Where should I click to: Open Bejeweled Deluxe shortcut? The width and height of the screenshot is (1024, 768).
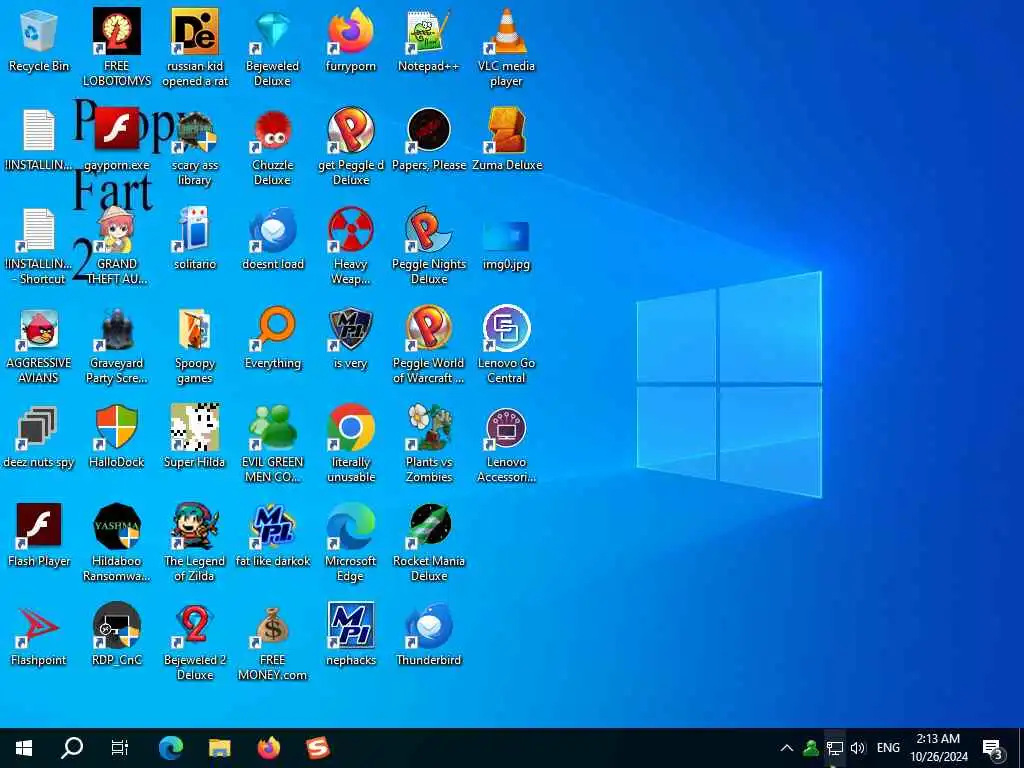pos(272,48)
